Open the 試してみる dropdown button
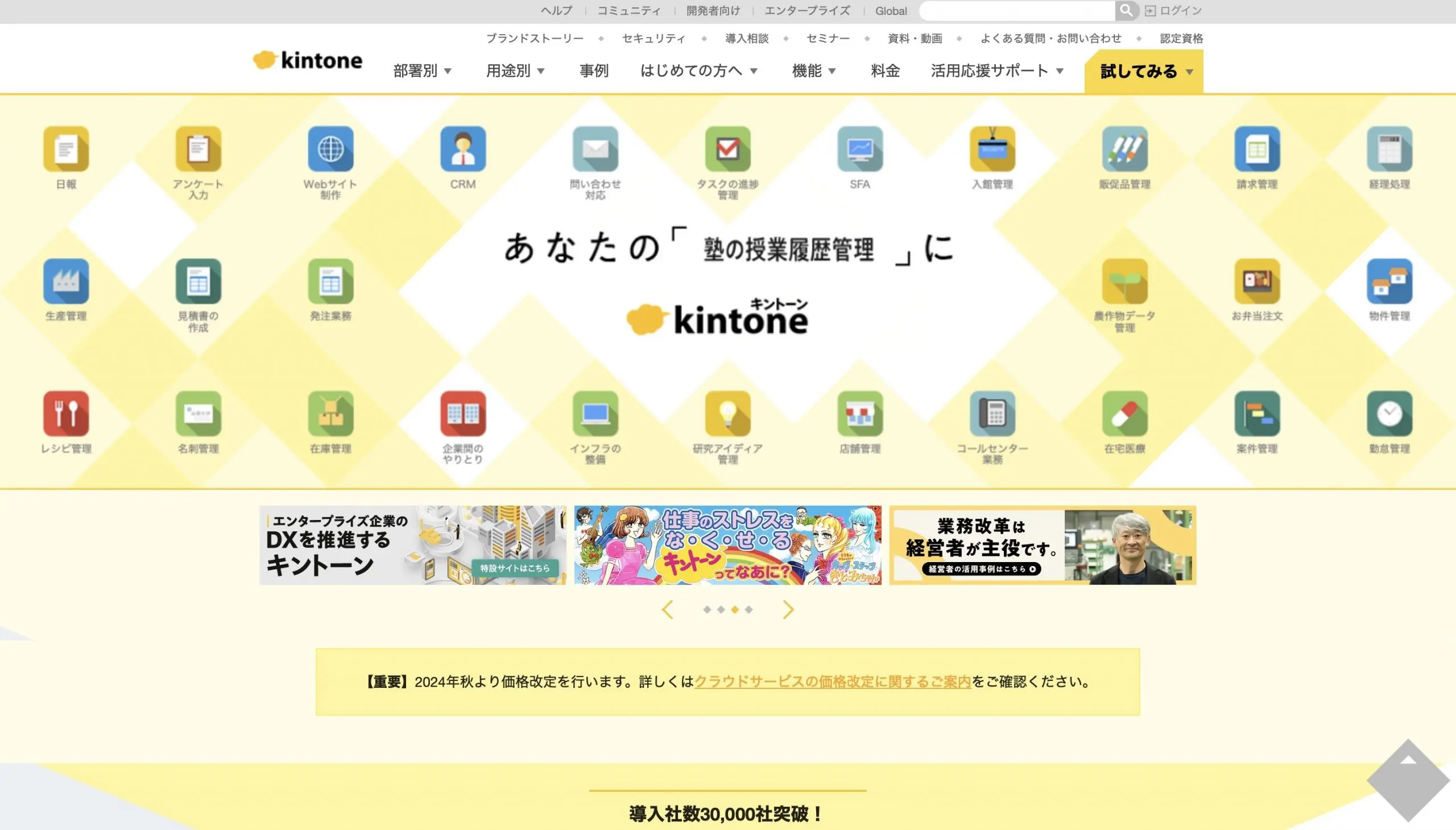This screenshot has height=830, width=1456. (x=1144, y=71)
